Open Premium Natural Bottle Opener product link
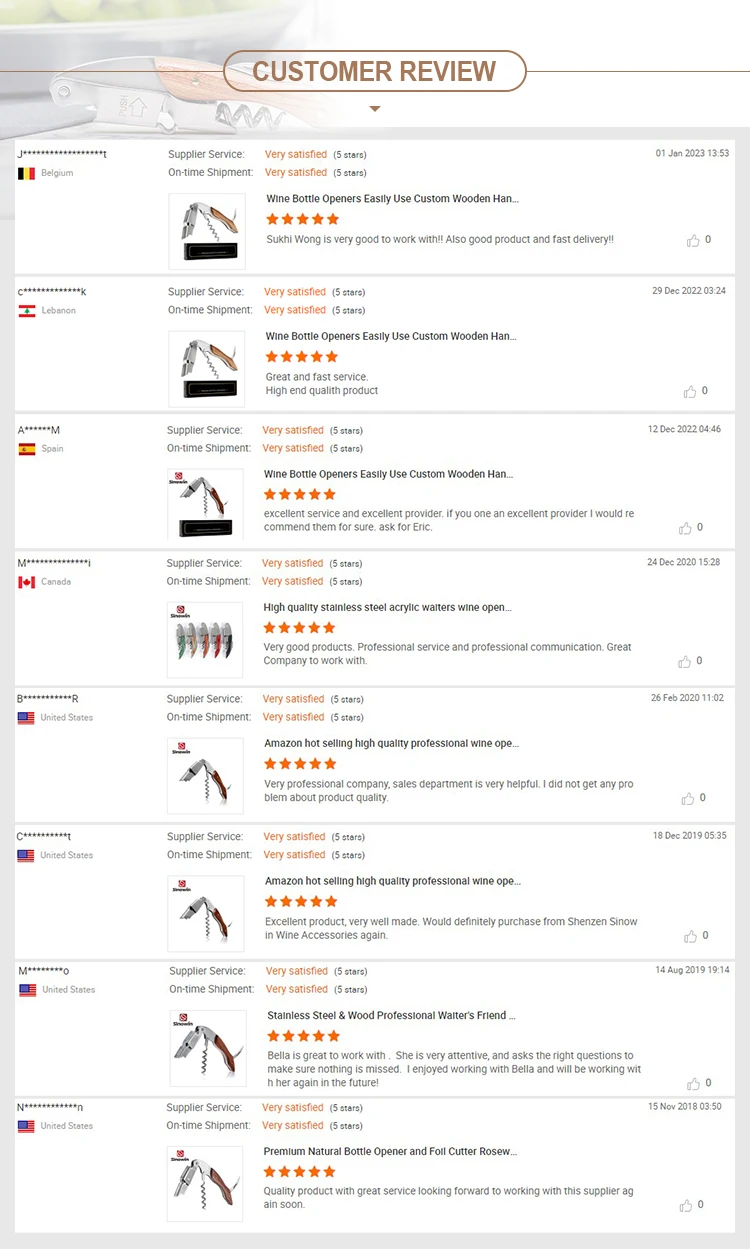The width and height of the screenshot is (750, 1252). point(390,1152)
